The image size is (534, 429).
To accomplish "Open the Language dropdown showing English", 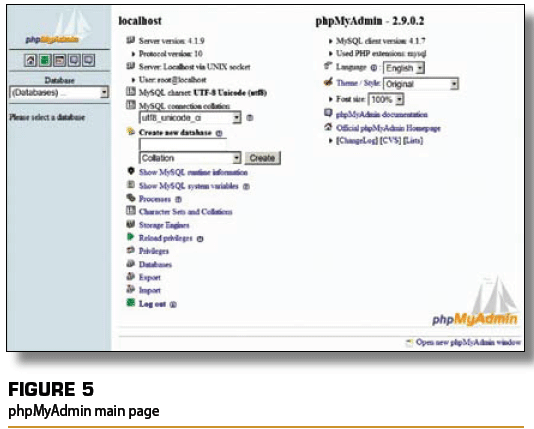I will pyautogui.click(x=404, y=68).
